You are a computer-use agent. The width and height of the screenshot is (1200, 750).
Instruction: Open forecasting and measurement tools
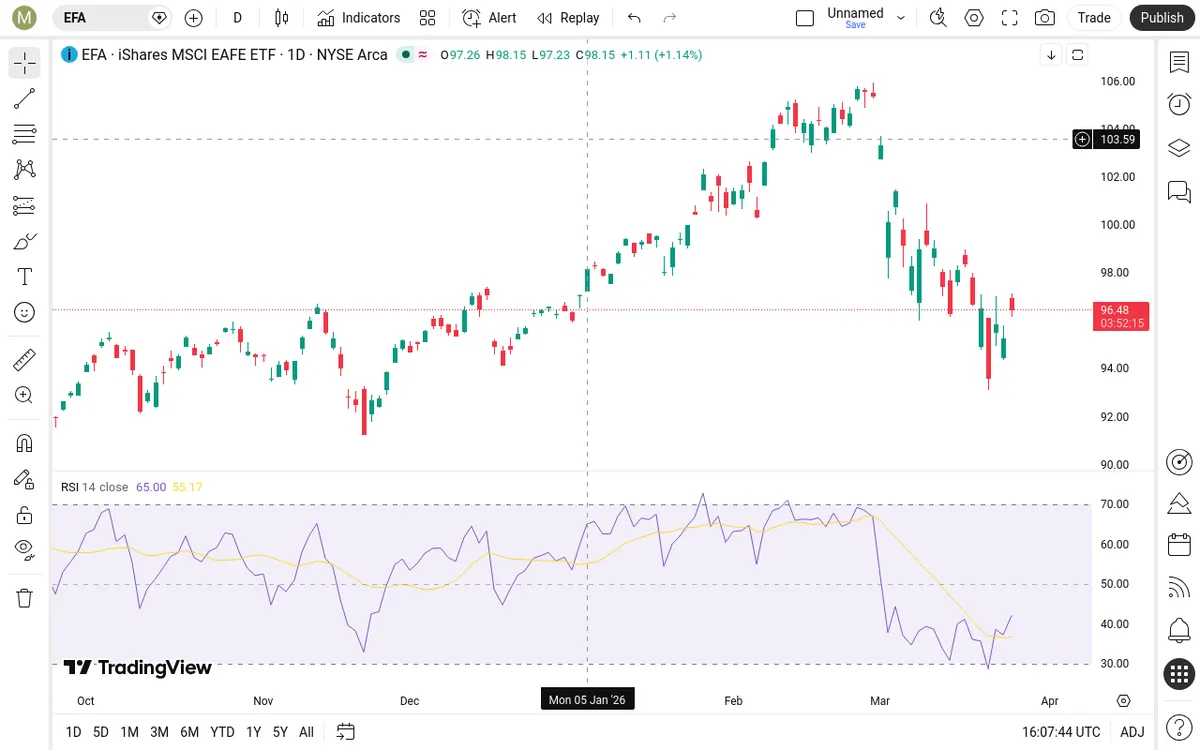[x=25, y=206]
